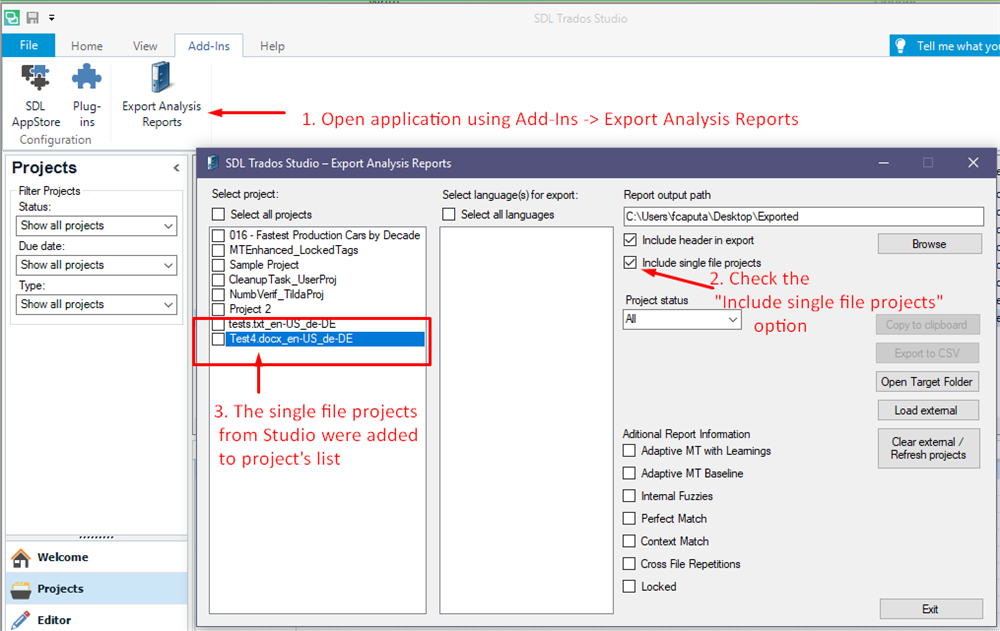Uncheck Include header in export

click(x=630, y=240)
